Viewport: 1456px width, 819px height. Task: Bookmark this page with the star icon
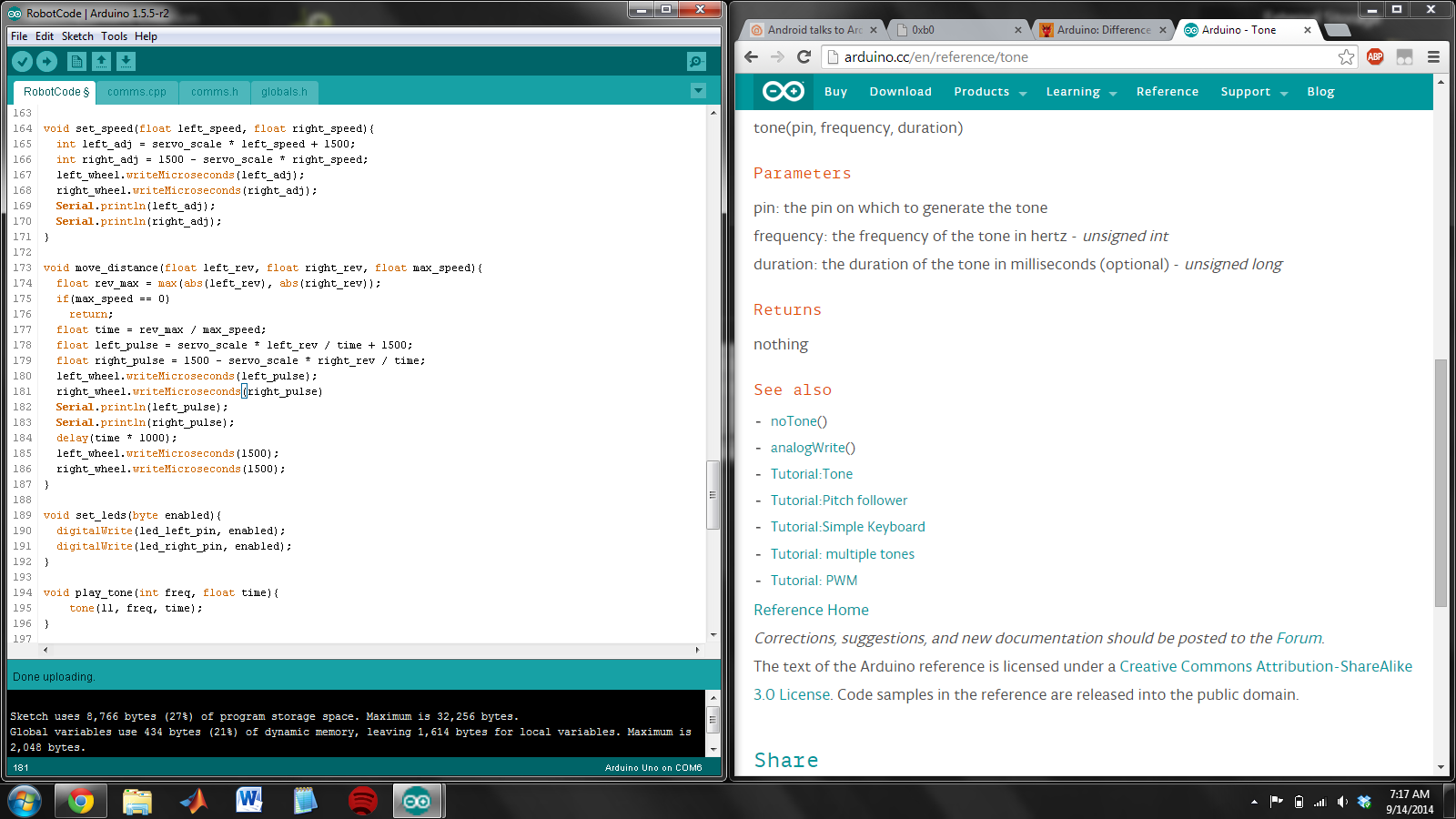(x=1347, y=57)
